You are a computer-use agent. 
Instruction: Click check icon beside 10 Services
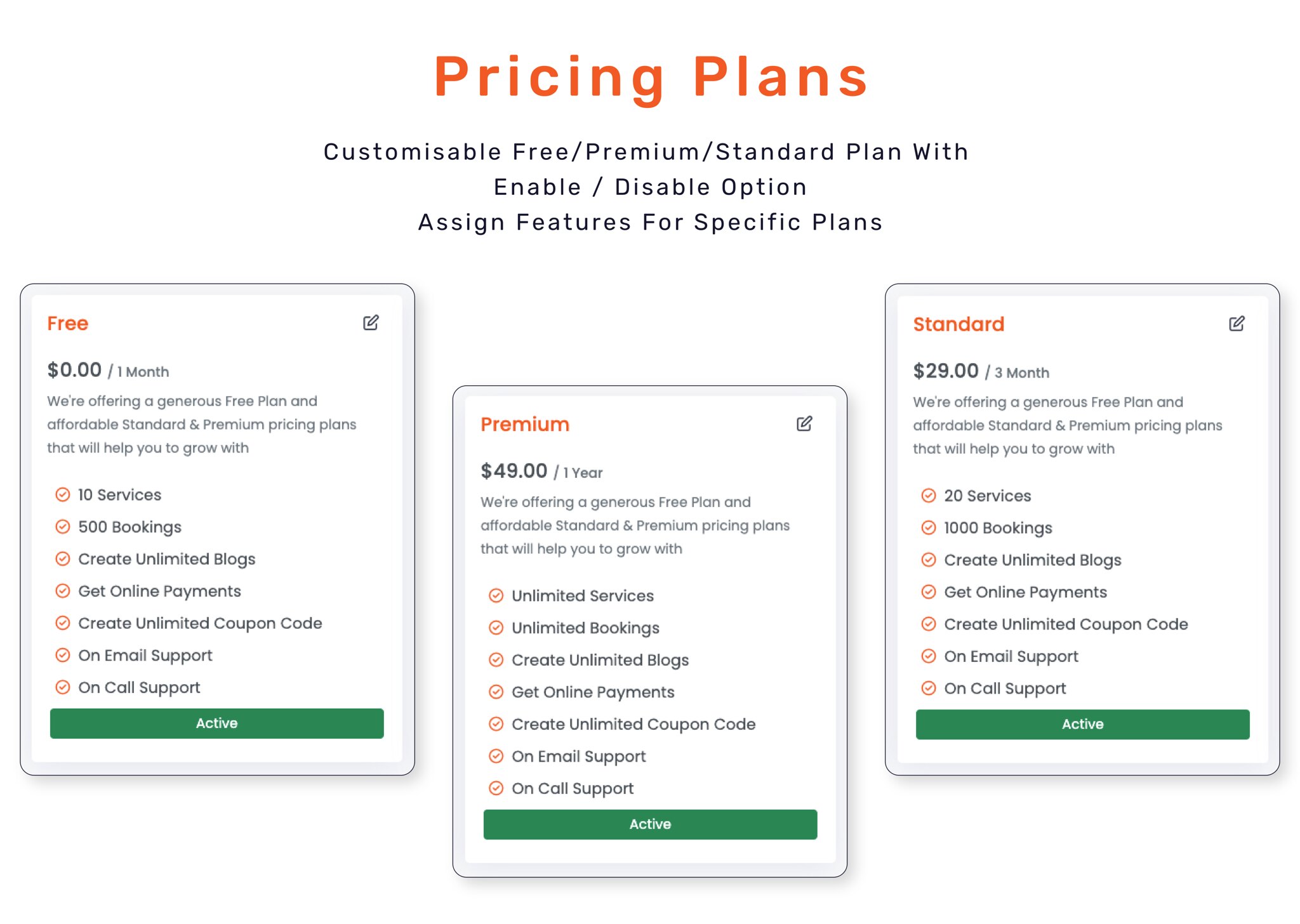[63, 494]
